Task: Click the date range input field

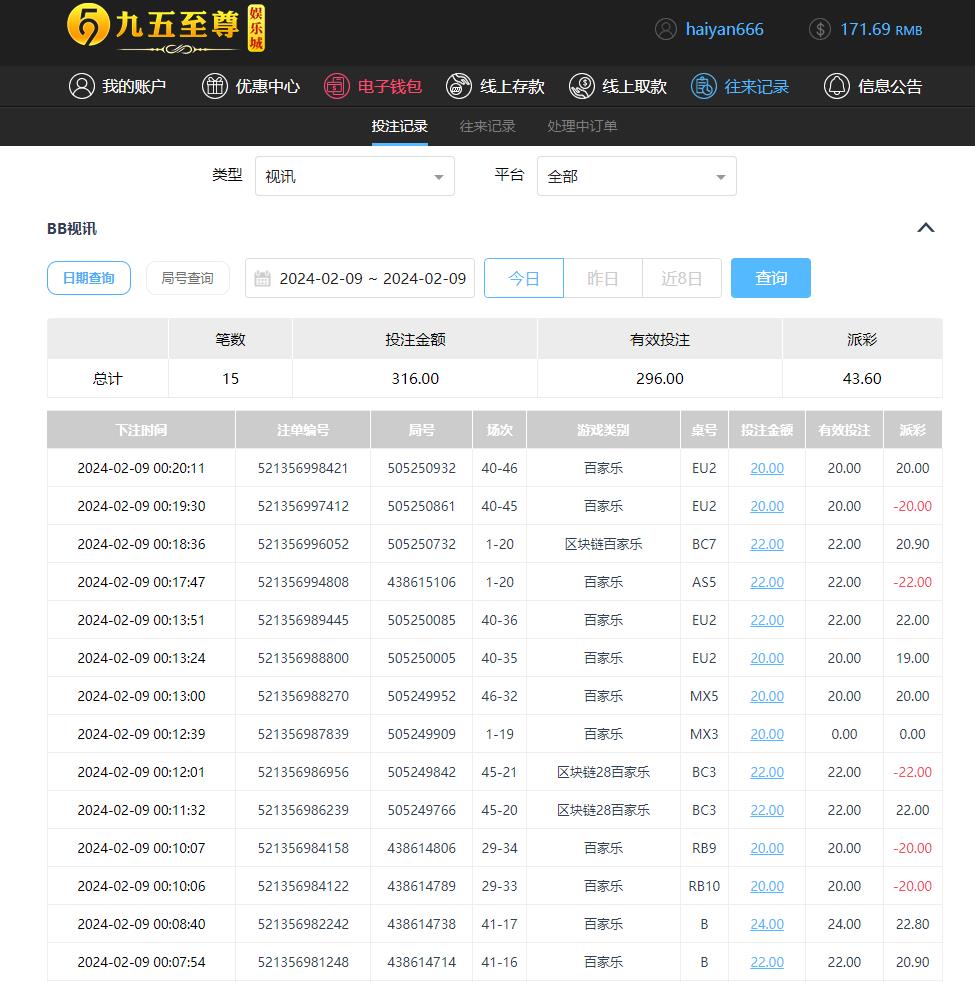Action: click(360, 278)
